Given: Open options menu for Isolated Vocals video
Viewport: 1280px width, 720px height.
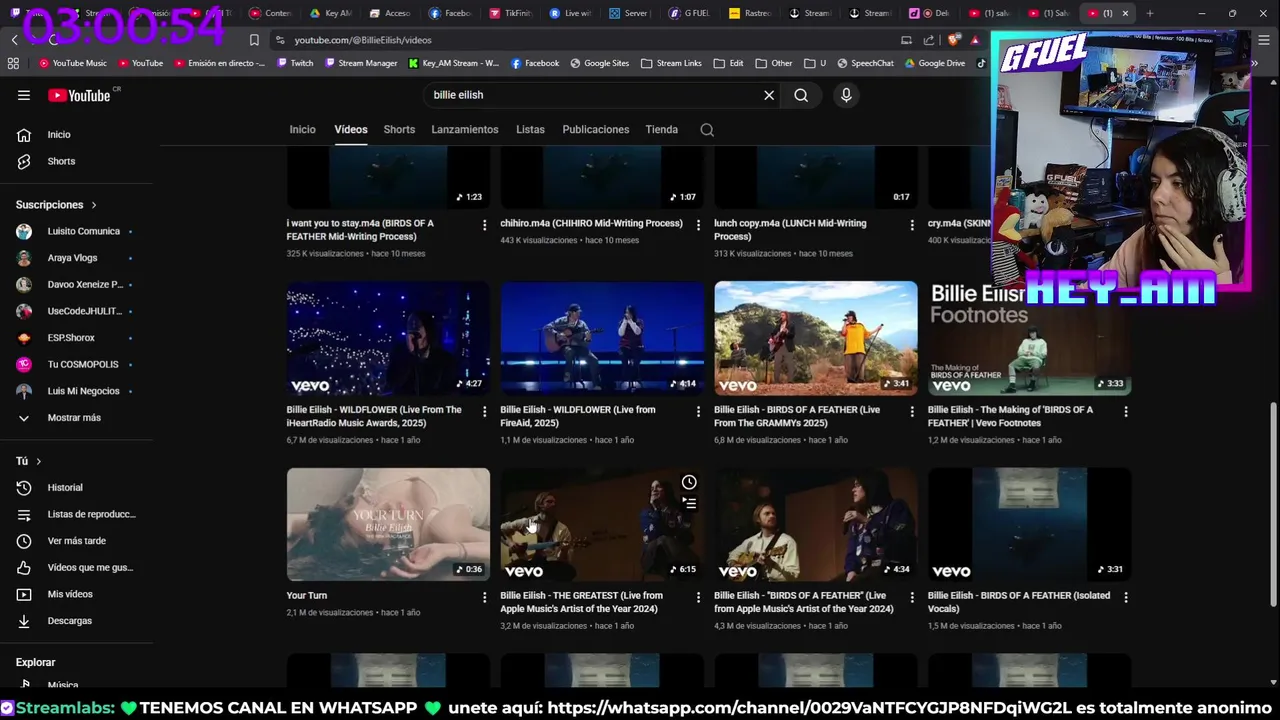Looking at the screenshot, I should [x=1126, y=597].
